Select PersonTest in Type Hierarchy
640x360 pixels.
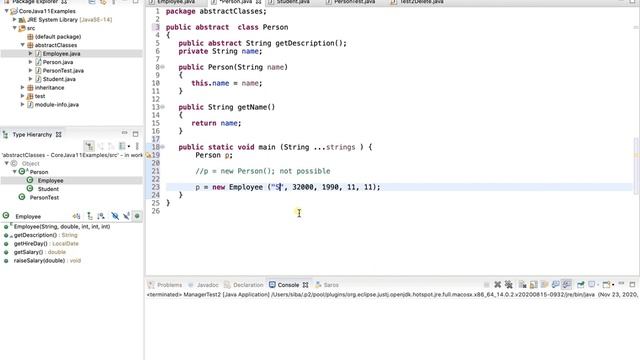click(x=44, y=198)
